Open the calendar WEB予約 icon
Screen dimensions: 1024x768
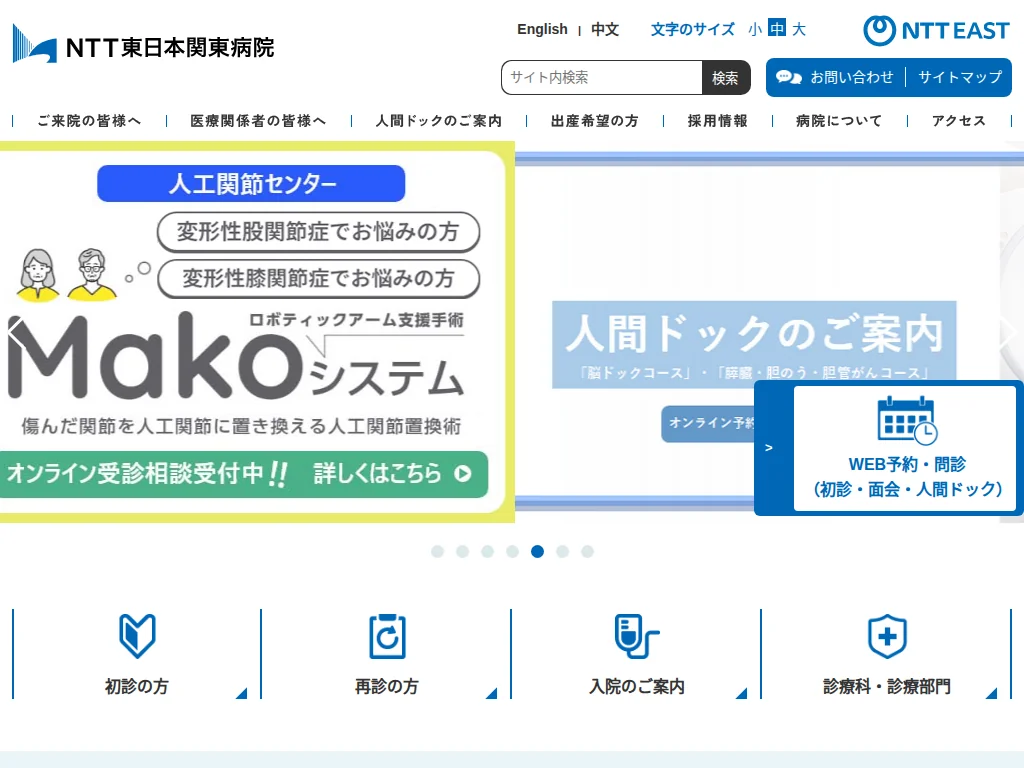click(906, 420)
